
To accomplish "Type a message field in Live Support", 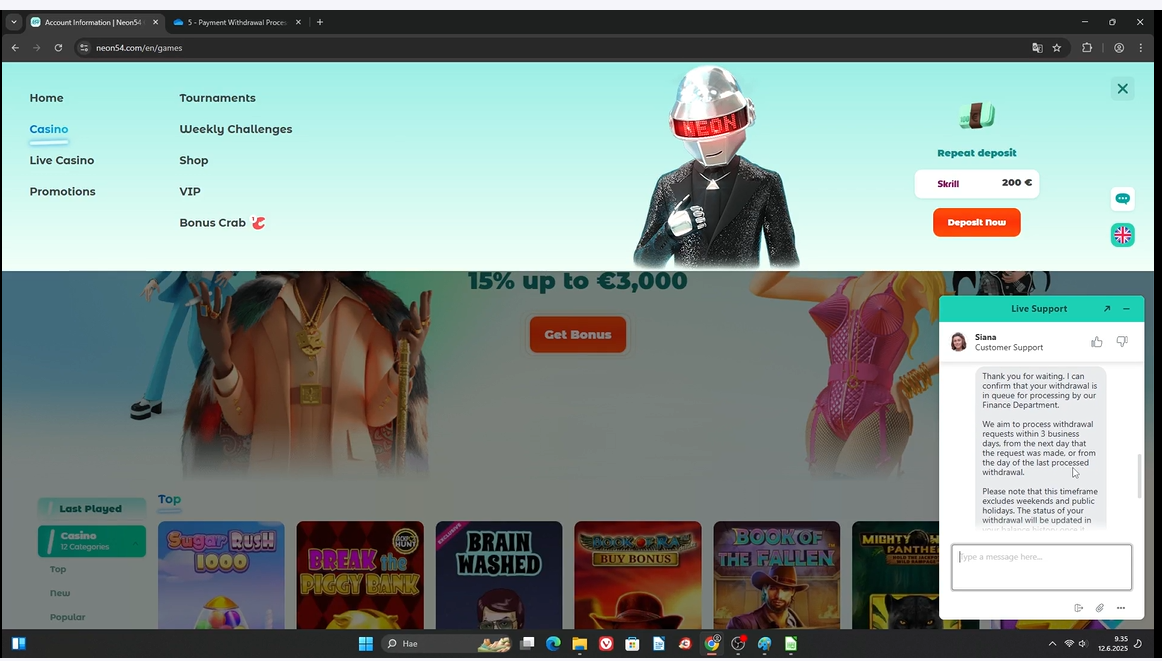I will coord(1040,567).
